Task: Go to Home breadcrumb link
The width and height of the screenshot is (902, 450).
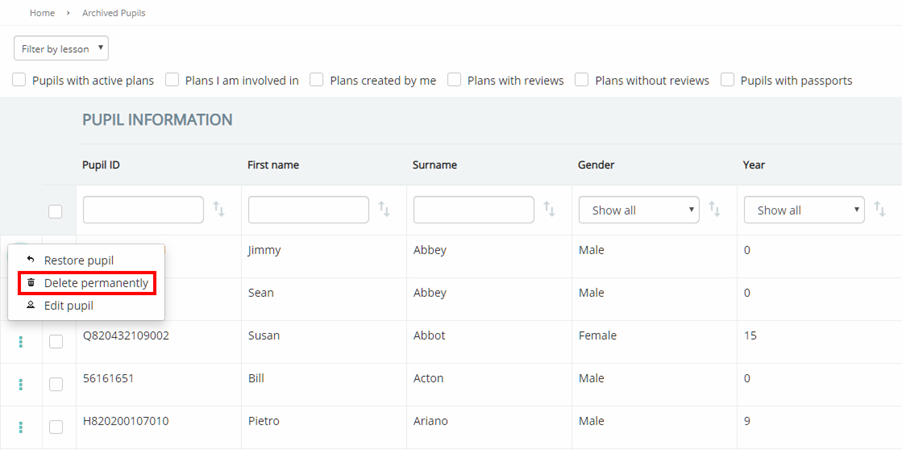Action: (42, 13)
